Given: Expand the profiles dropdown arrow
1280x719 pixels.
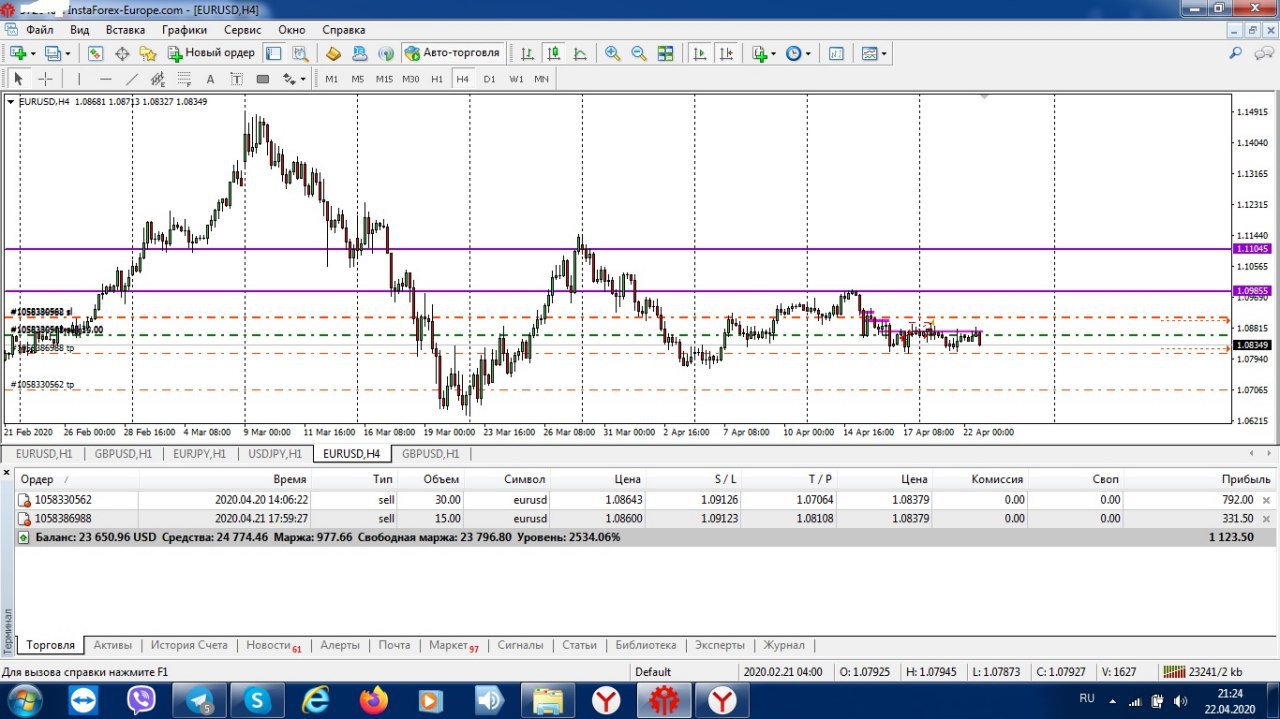Looking at the screenshot, I should [67, 53].
